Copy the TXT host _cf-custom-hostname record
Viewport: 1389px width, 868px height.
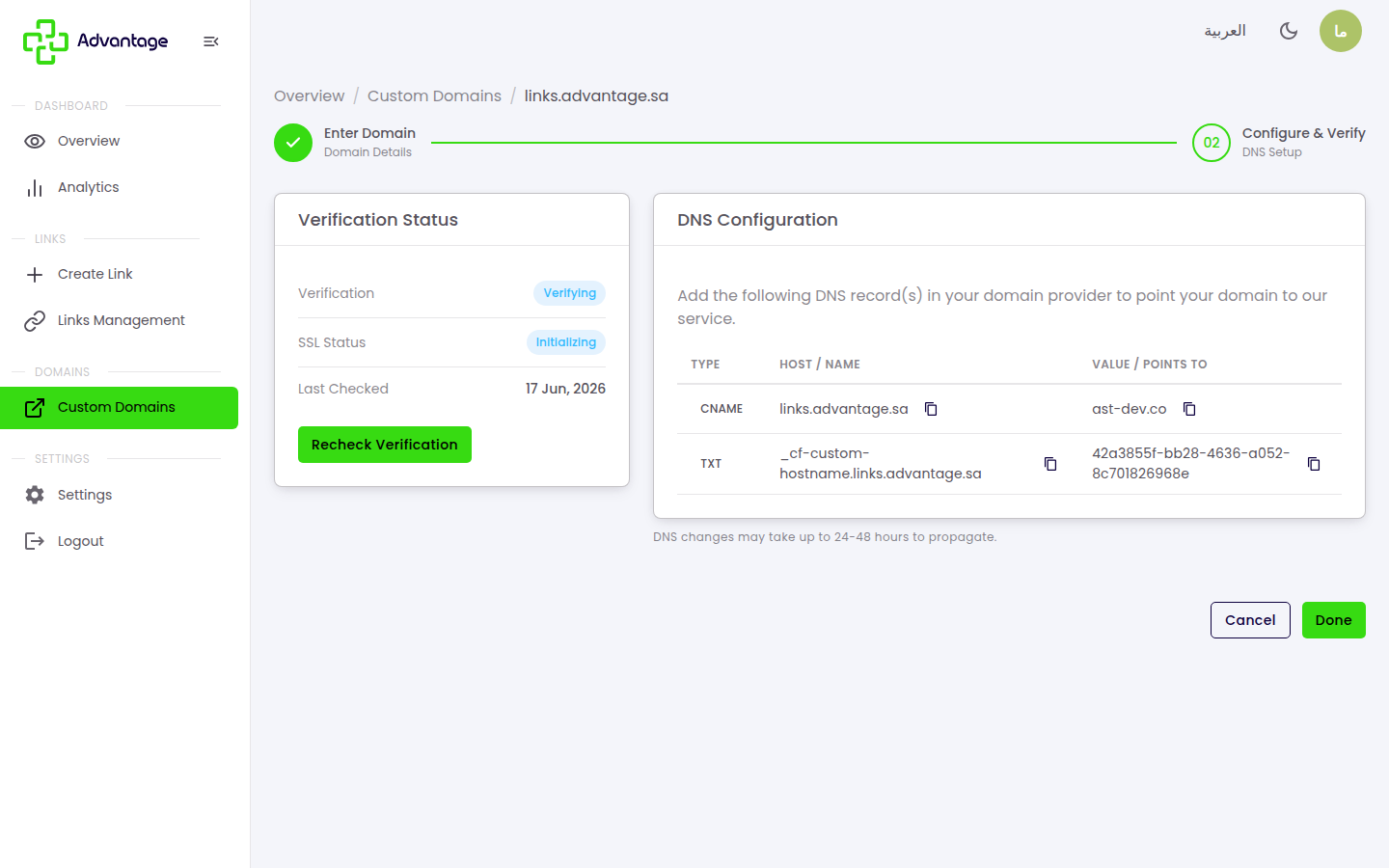(1050, 464)
